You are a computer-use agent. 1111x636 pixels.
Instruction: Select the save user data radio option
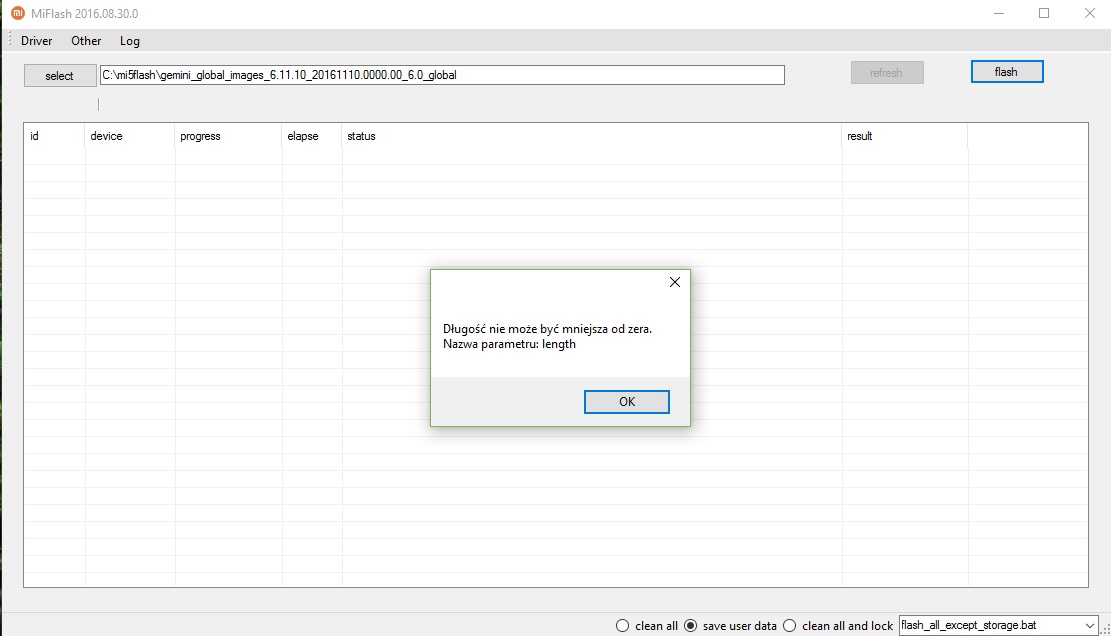[690, 626]
